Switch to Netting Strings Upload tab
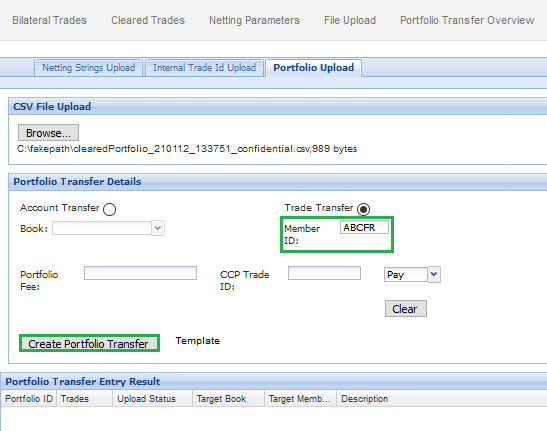This screenshot has width=547, height=431. [89, 68]
